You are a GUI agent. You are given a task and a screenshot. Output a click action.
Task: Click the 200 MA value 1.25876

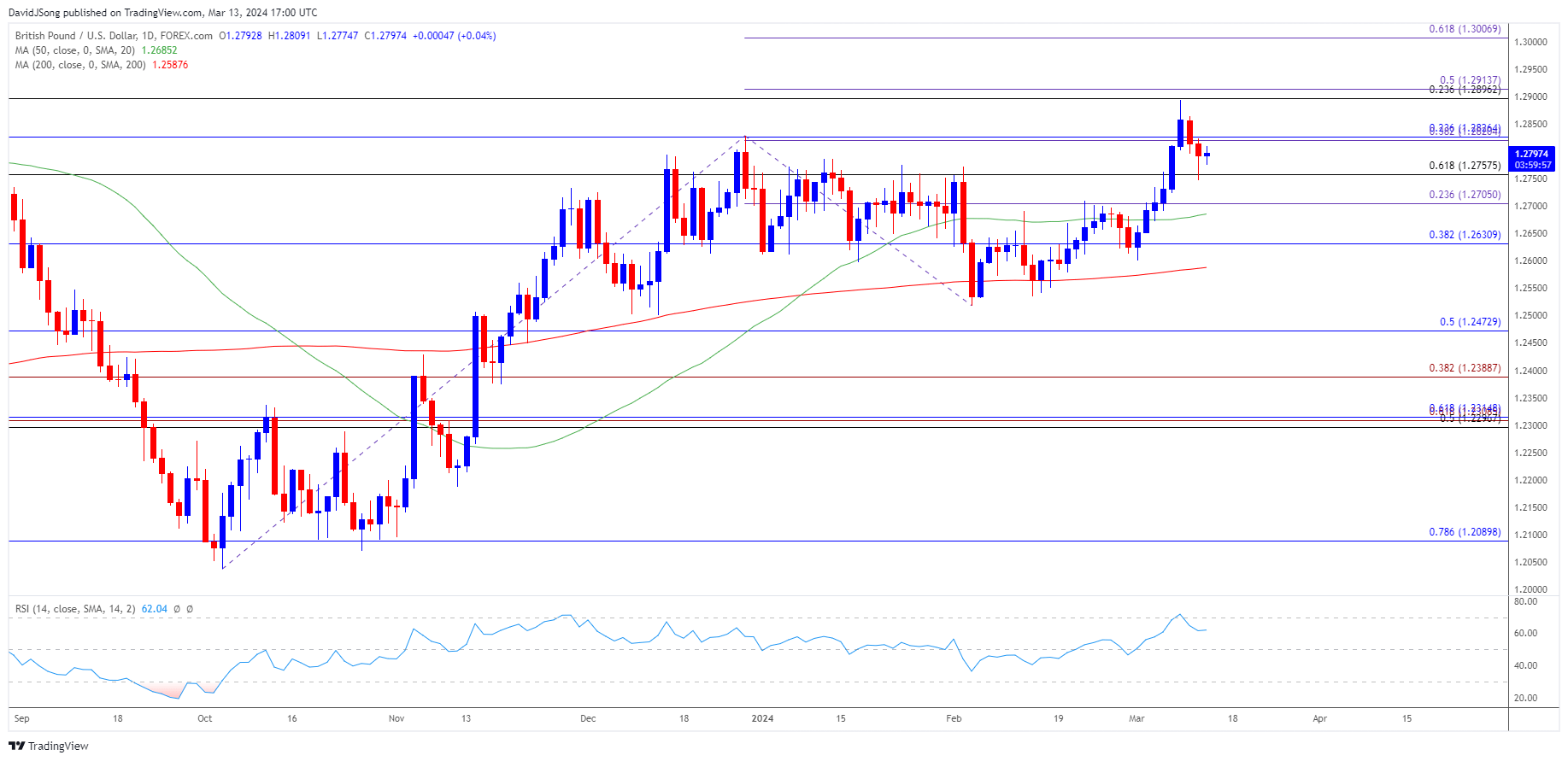170,65
